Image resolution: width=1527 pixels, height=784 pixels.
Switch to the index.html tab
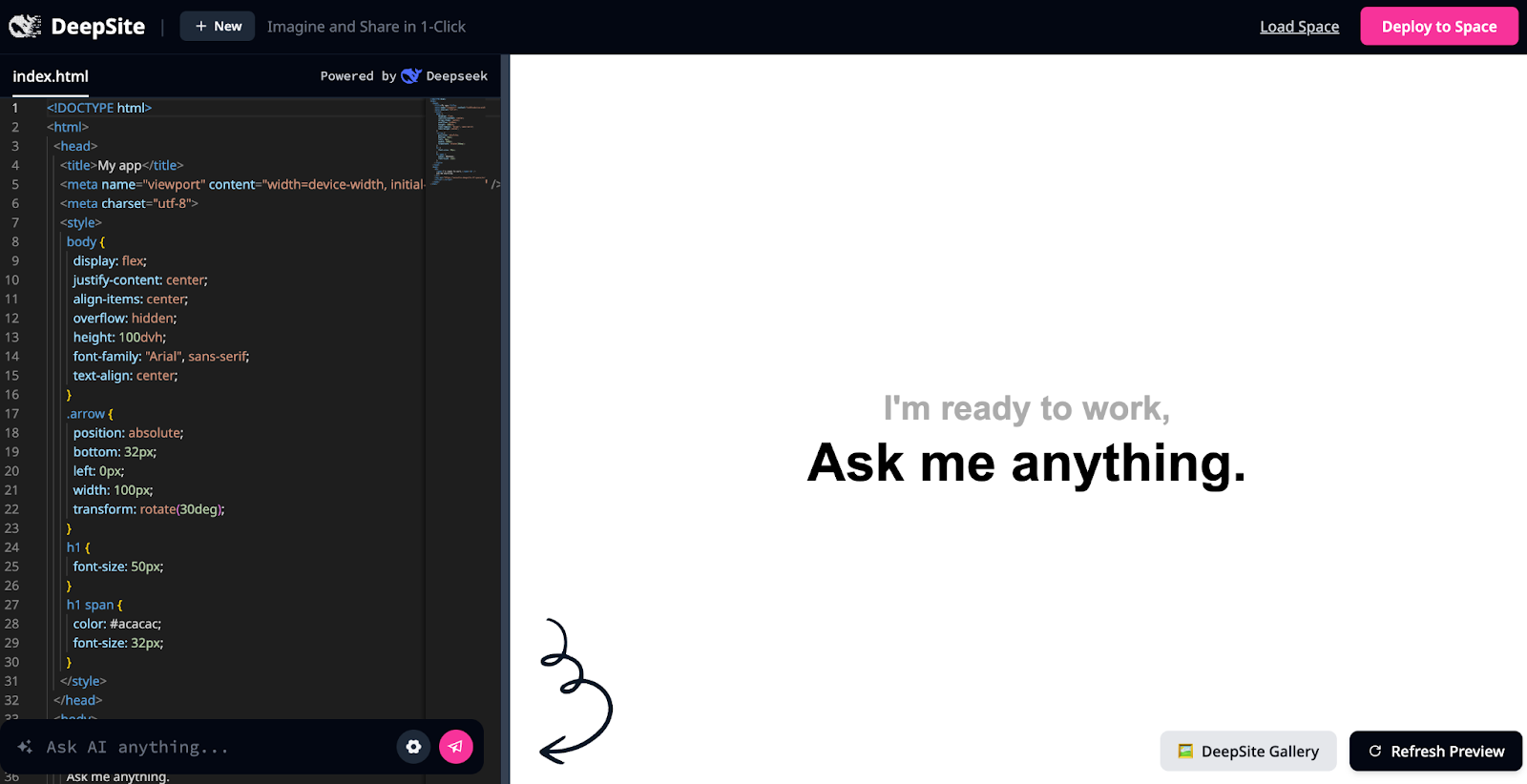pyautogui.click(x=51, y=76)
